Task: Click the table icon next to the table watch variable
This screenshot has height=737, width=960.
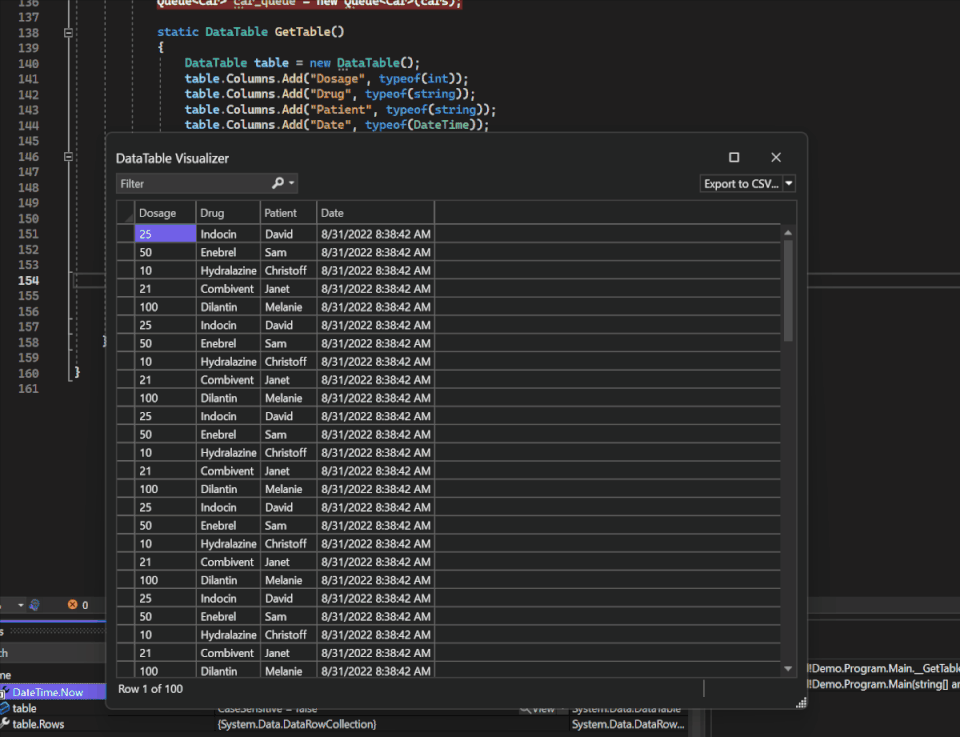Action: pos(6,708)
